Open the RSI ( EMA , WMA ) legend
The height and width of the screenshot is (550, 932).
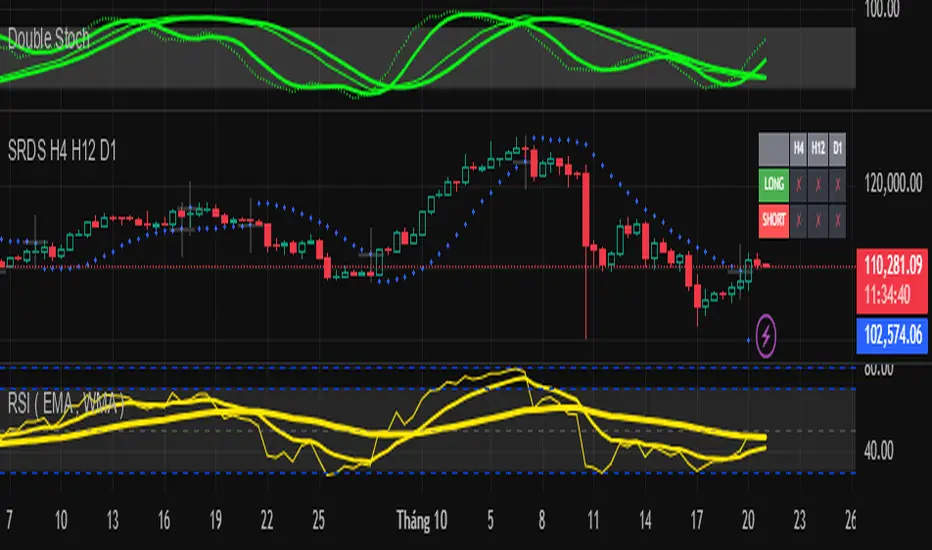[x=66, y=406]
